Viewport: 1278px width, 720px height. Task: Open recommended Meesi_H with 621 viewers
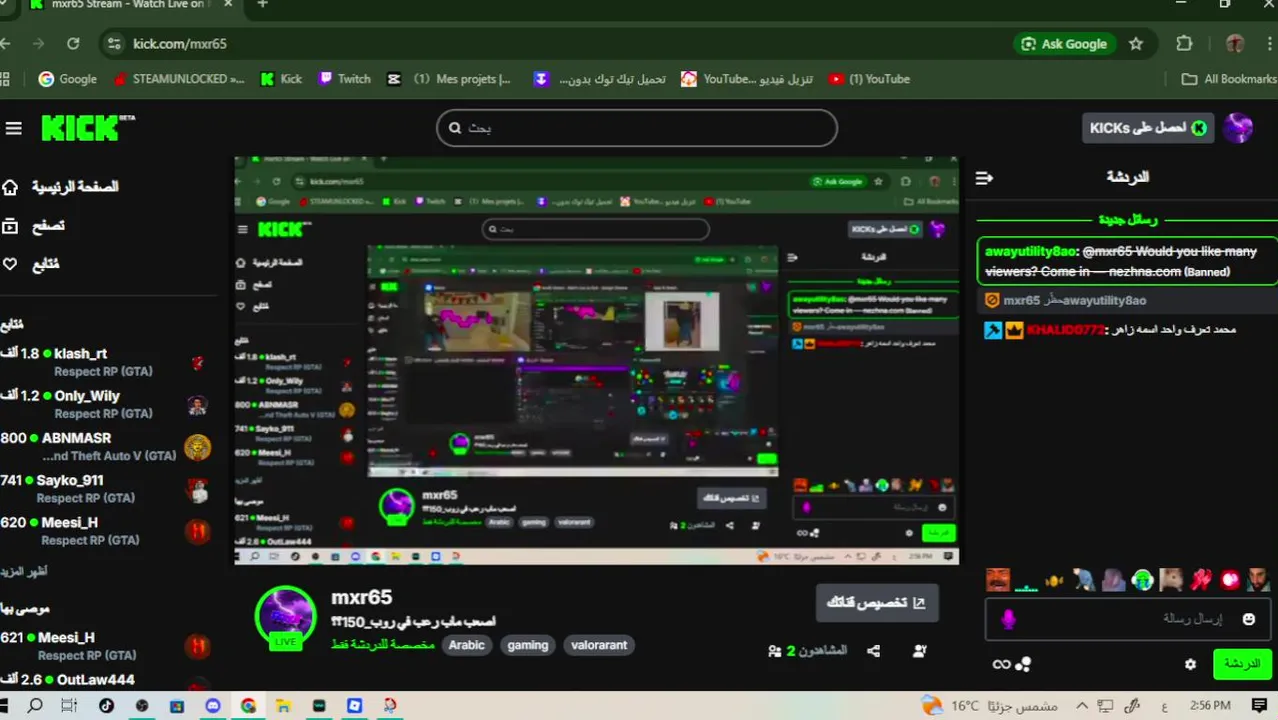tap(104, 646)
